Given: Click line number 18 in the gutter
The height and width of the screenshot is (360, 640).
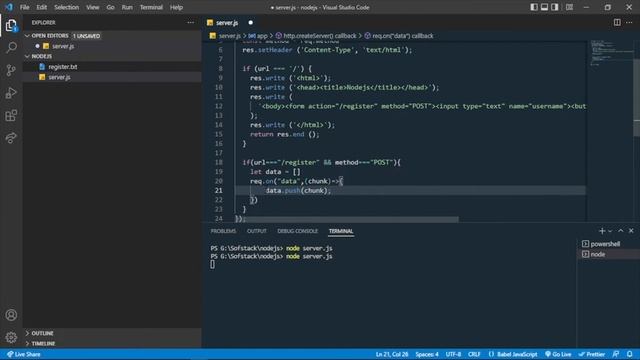Looking at the screenshot, I should [219, 162].
